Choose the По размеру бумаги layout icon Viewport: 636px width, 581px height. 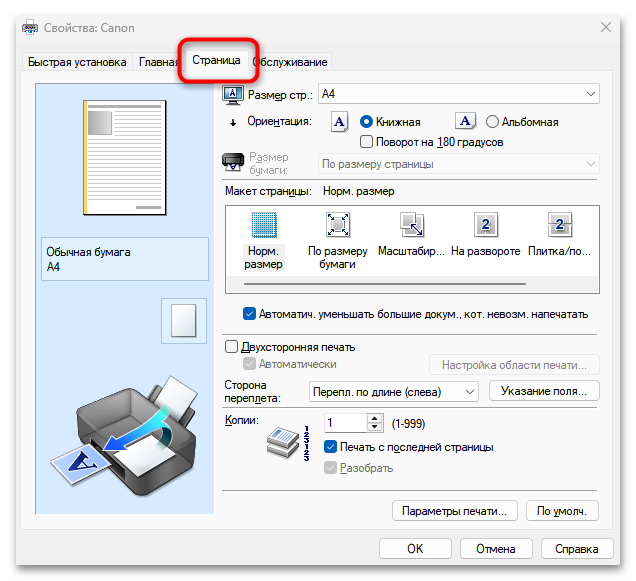coord(338,226)
